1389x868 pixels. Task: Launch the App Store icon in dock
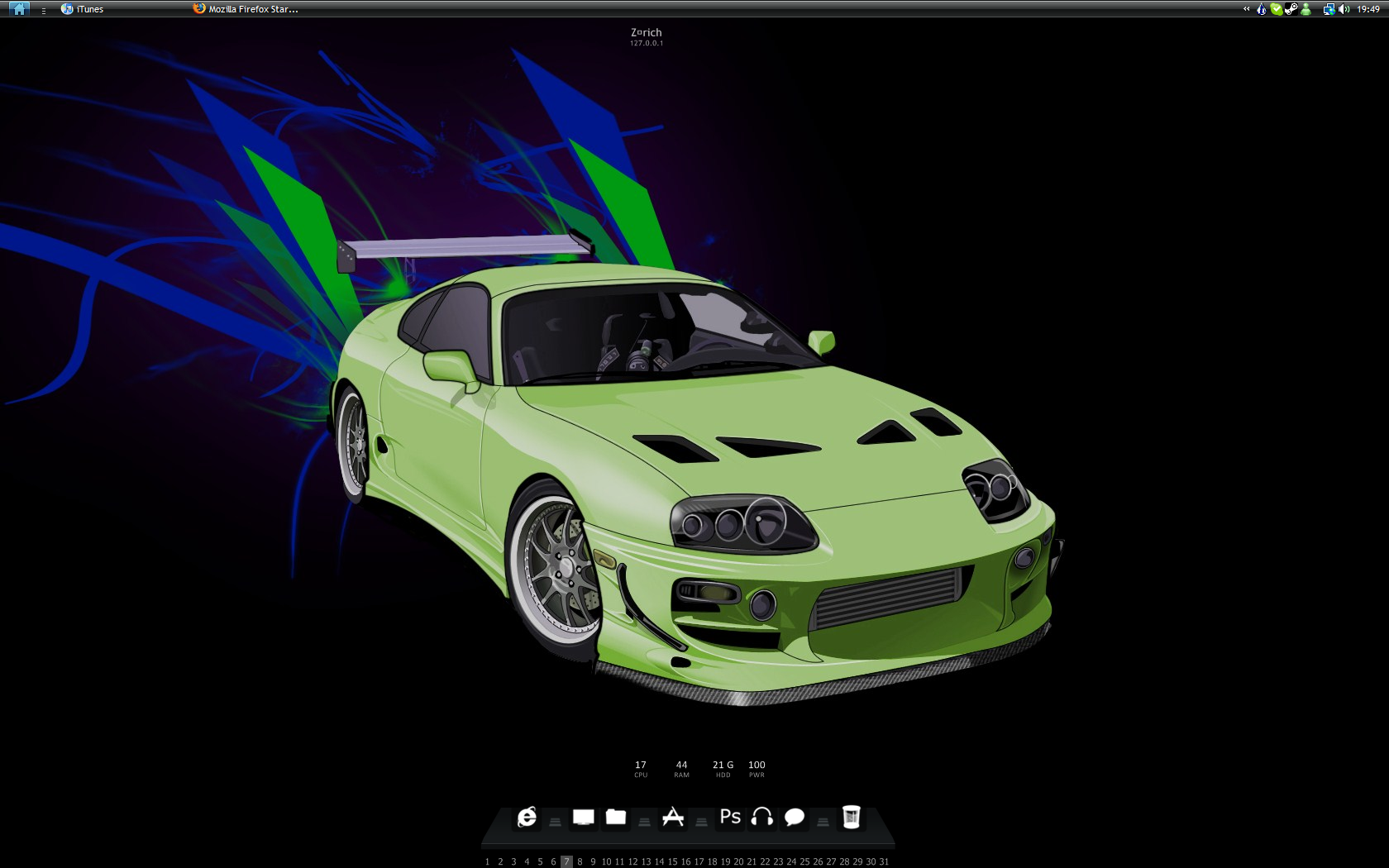[x=673, y=817]
